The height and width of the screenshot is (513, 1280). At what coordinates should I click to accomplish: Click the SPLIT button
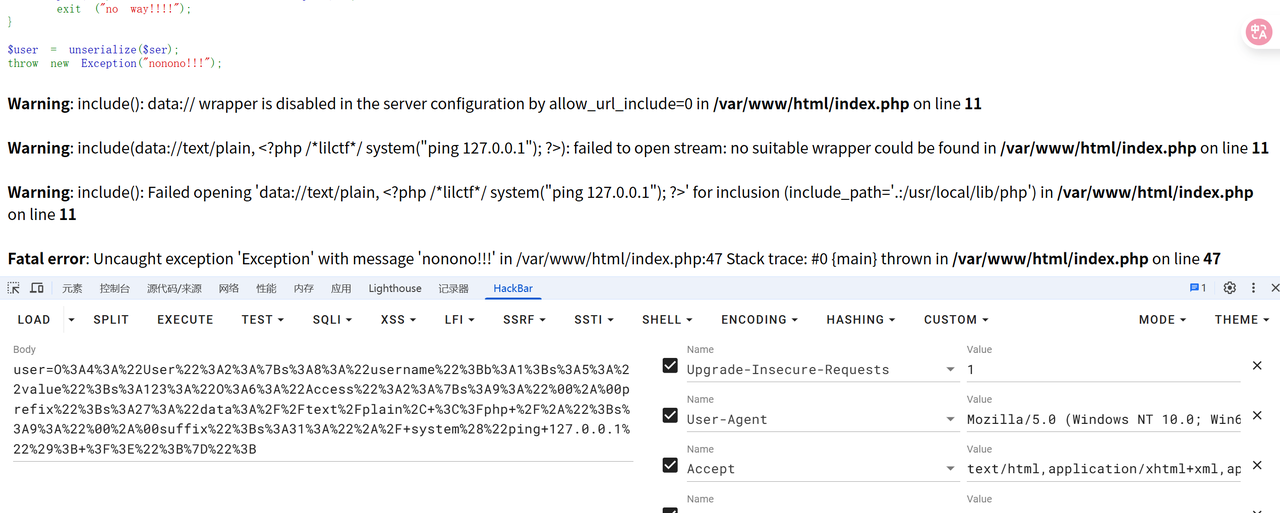[x=111, y=320]
